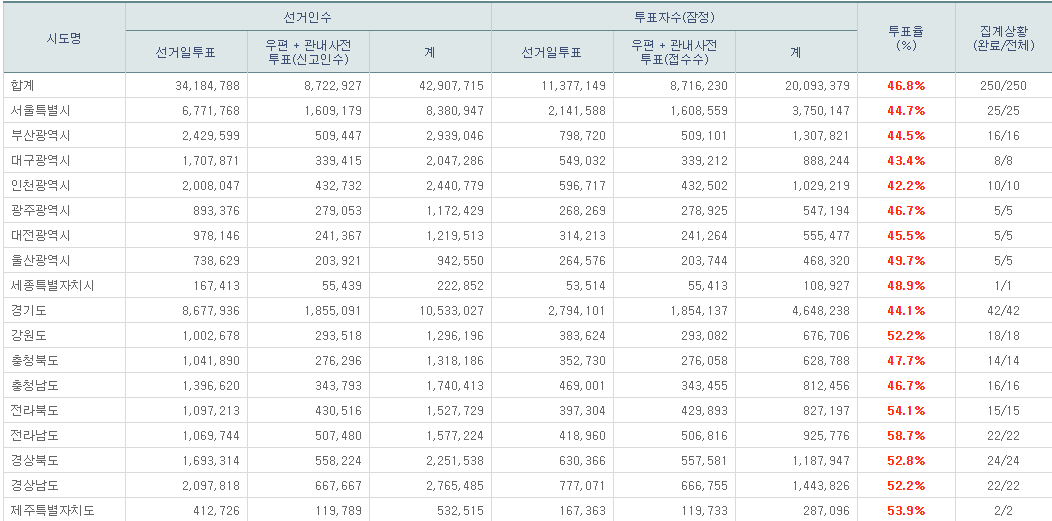Select the 경기도 row label
The width and height of the screenshot is (1052, 521).
tap(25, 311)
